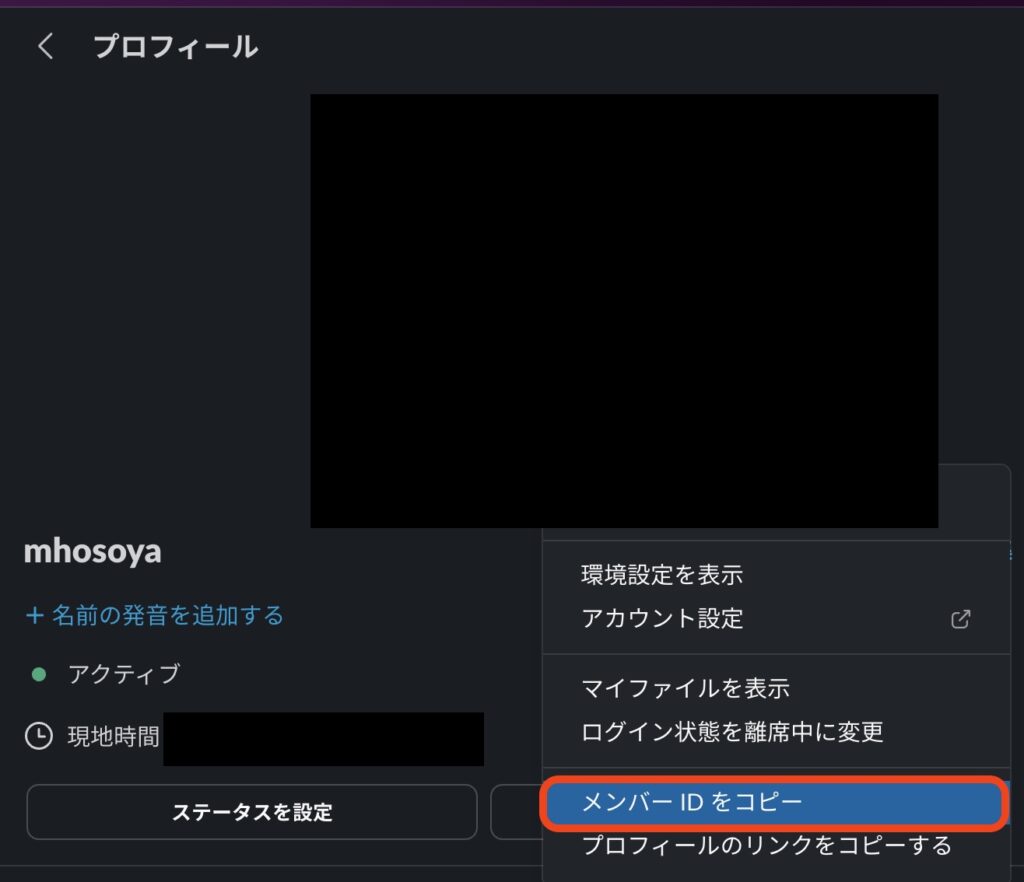1024x882 pixels.
Task: Click the external link icon next to アカウント設定
Action: click(959, 619)
